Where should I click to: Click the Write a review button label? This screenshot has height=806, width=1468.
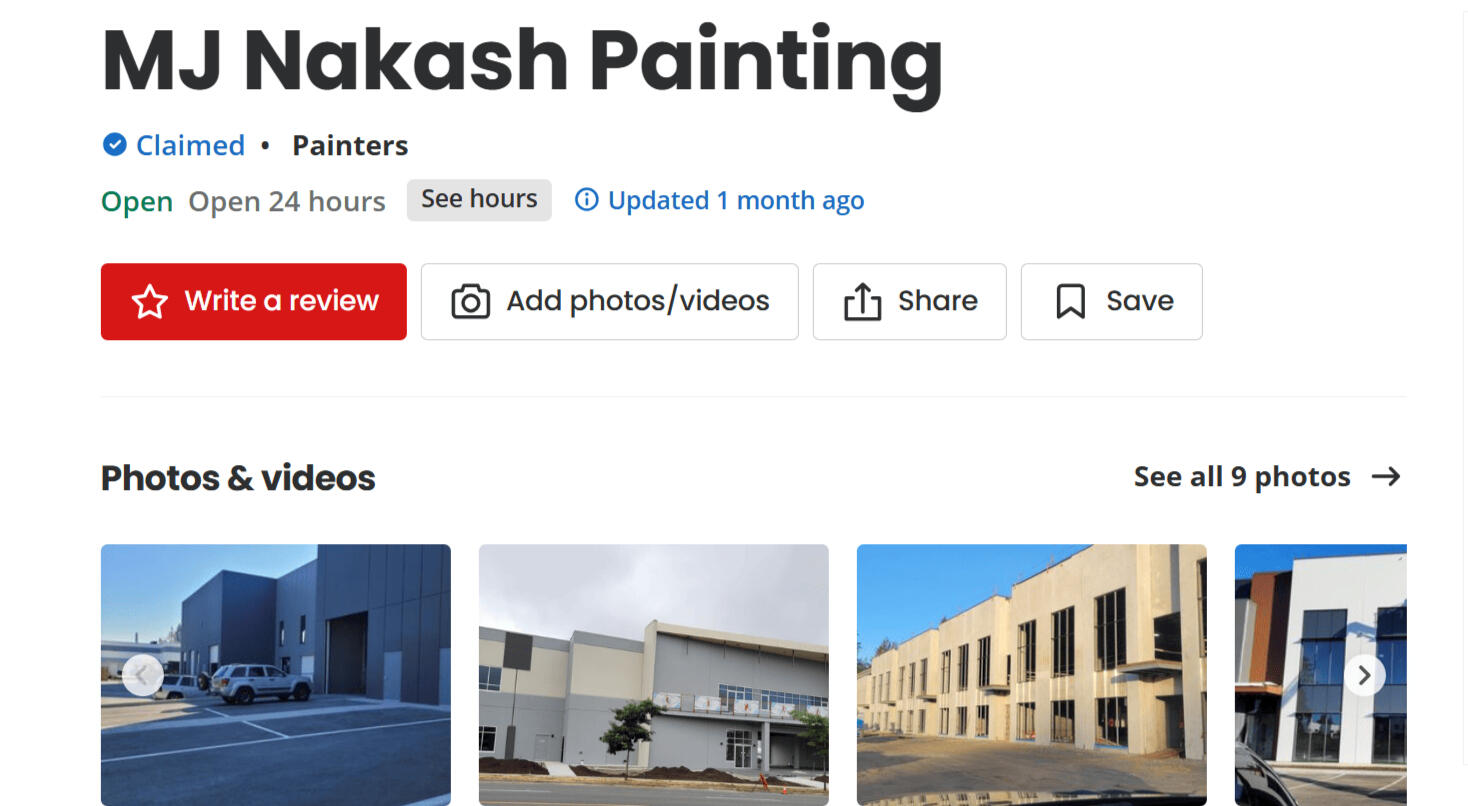(x=282, y=301)
